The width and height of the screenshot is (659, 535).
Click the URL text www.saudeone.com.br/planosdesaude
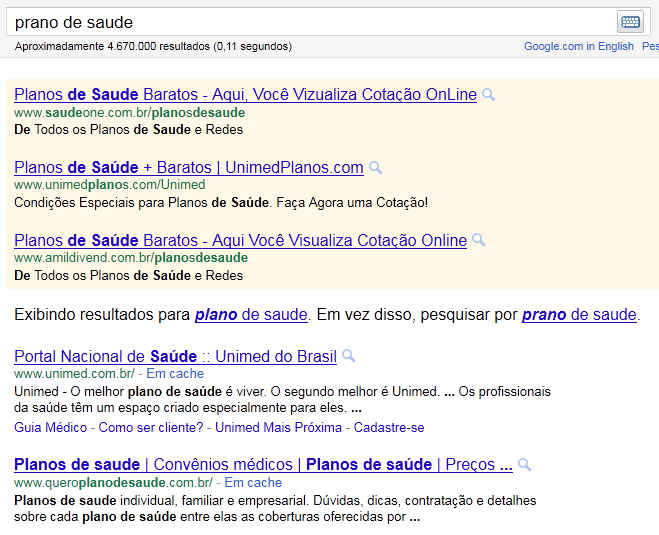coord(129,113)
